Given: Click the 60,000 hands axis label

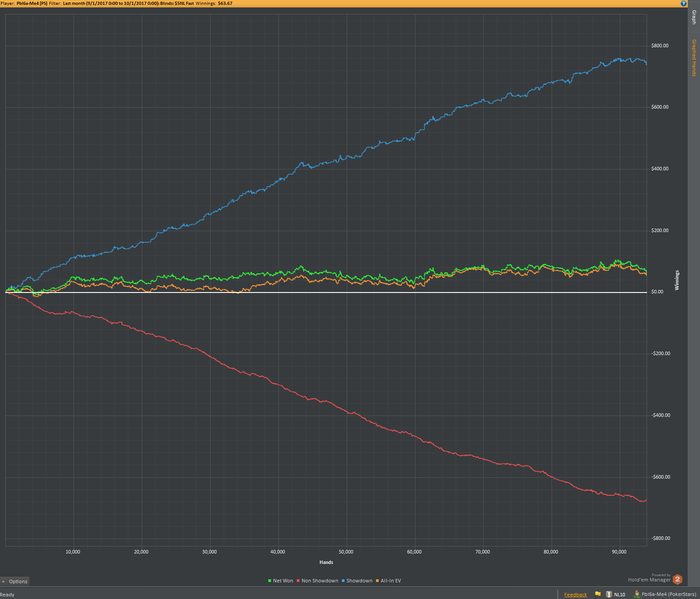Looking at the screenshot, I should pyautogui.click(x=414, y=552).
